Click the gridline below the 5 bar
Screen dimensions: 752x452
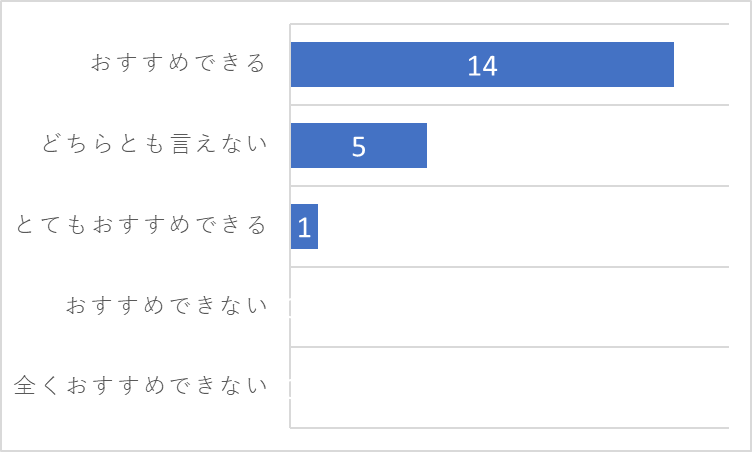tap(509, 186)
